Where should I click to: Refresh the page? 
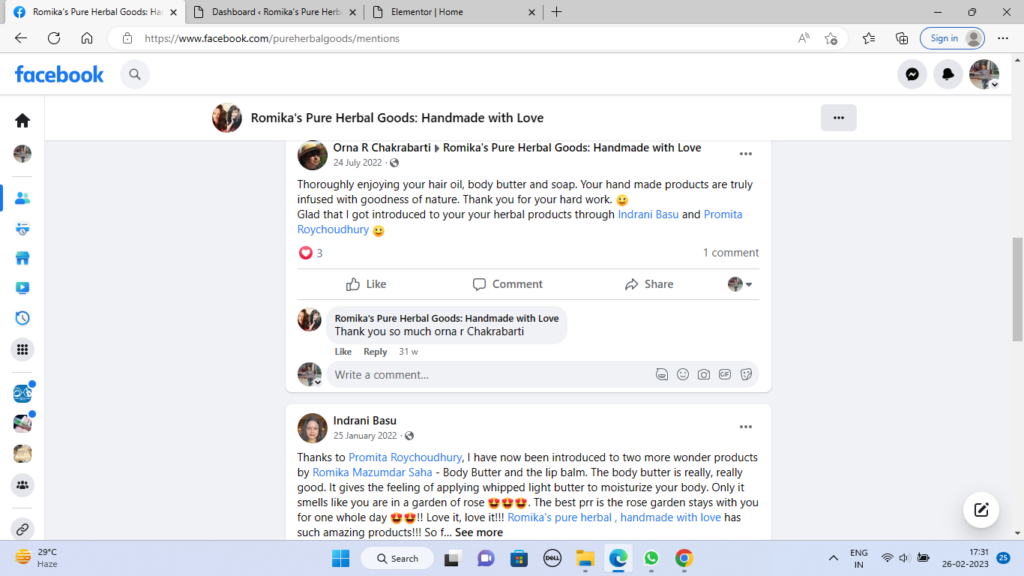[x=54, y=39]
